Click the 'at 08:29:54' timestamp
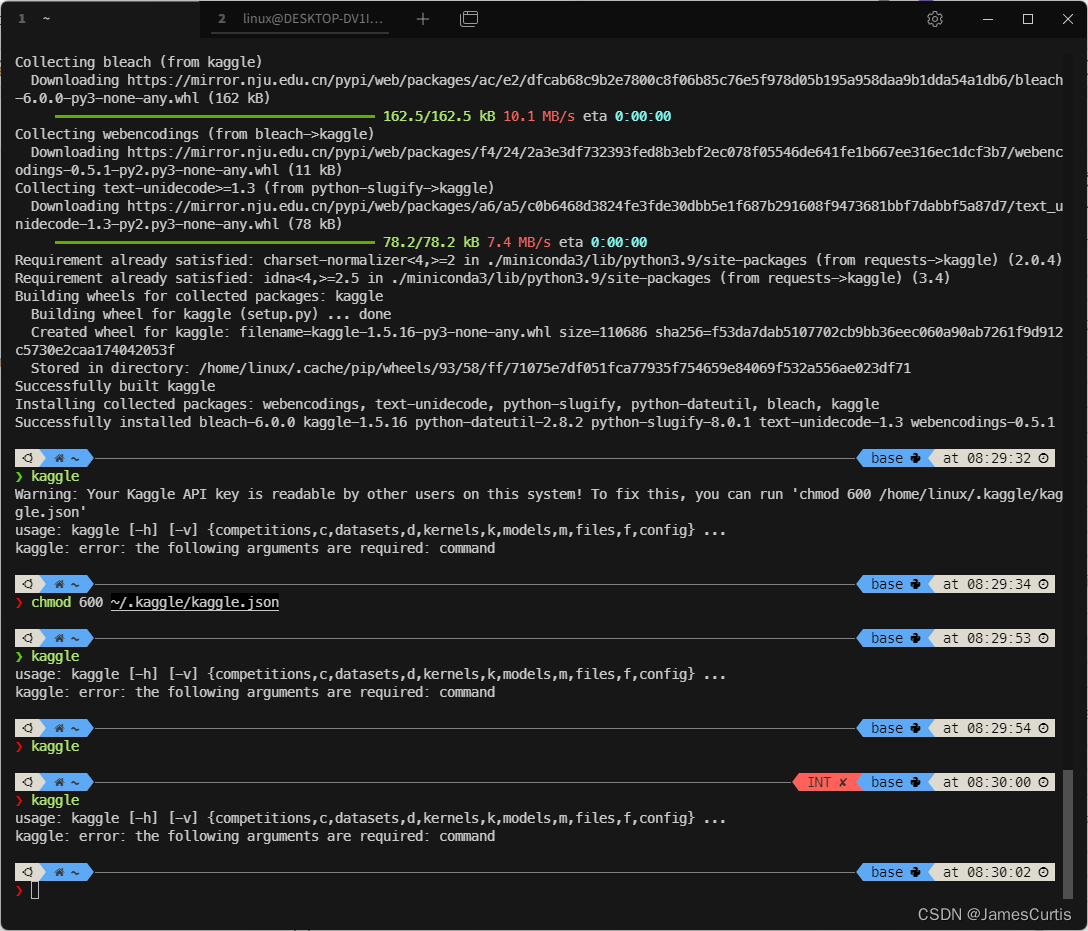 coord(987,728)
